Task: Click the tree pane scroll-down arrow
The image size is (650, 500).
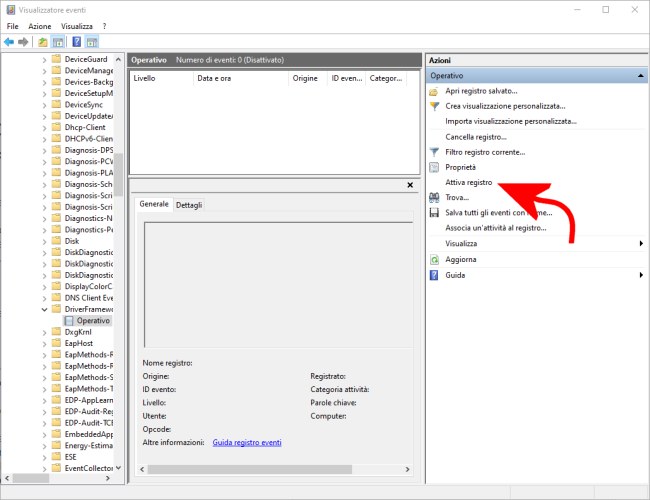Action: pos(119,468)
